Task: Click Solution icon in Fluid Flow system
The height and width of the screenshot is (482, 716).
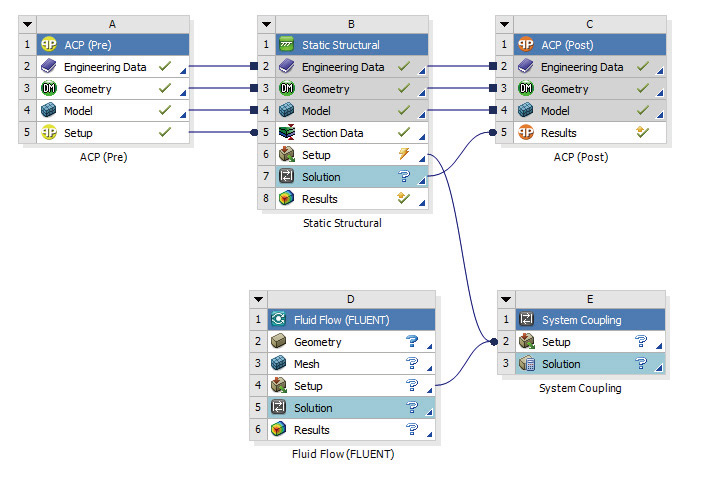Action: click(279, 407)
